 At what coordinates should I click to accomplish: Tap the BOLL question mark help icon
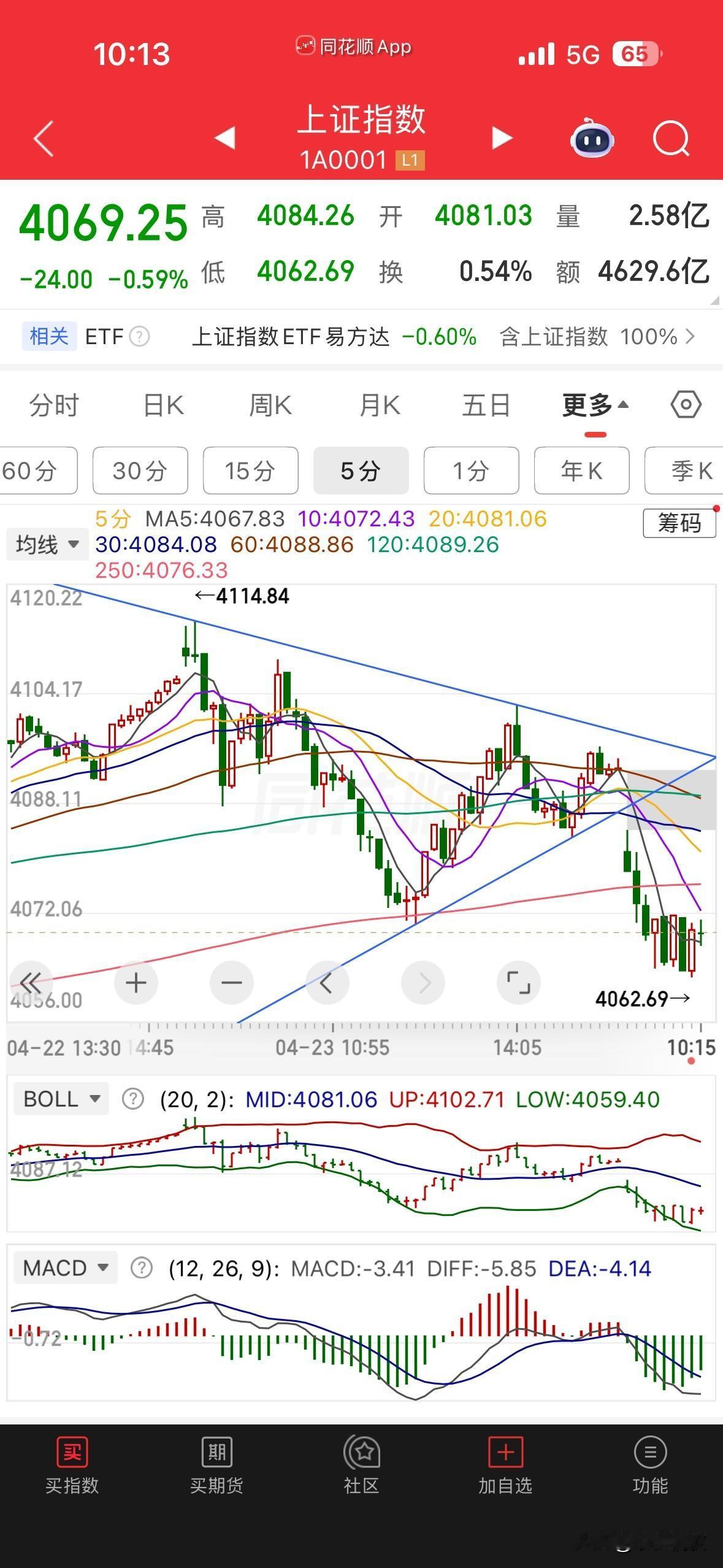pos(133,1099)
